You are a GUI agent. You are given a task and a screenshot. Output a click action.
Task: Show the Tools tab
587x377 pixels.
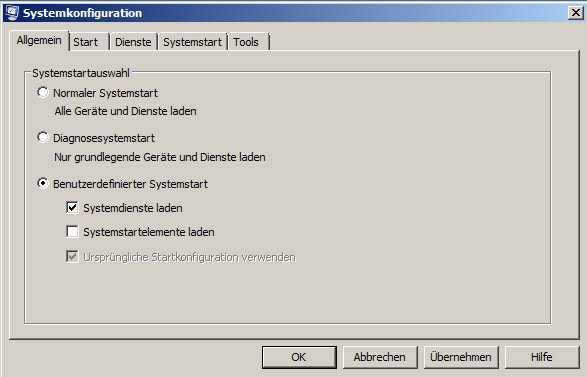[248, 42]
